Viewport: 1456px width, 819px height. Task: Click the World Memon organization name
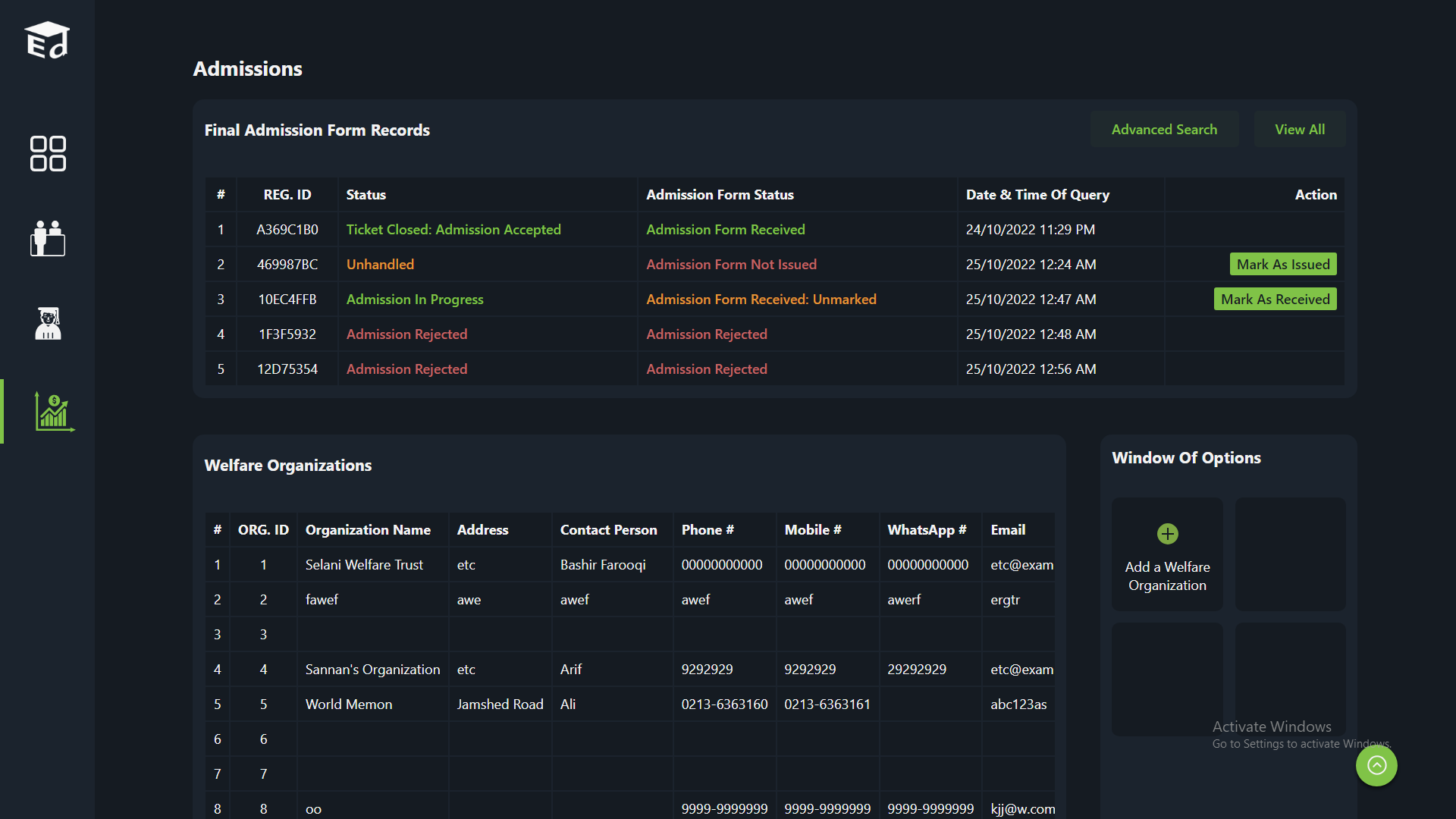(349, 704)
